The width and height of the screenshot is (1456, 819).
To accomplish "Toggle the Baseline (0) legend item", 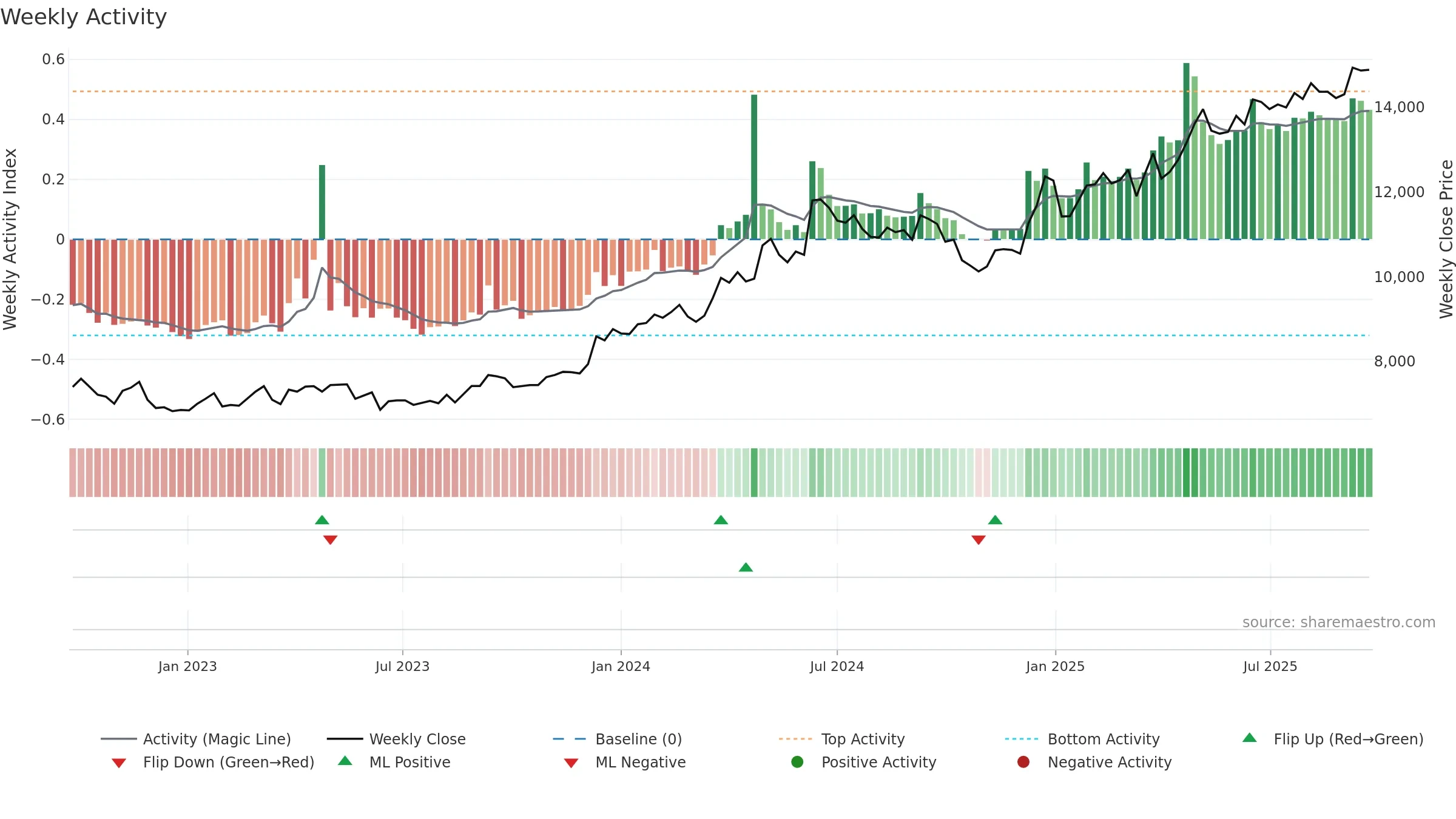I will (x=618, y=739).
